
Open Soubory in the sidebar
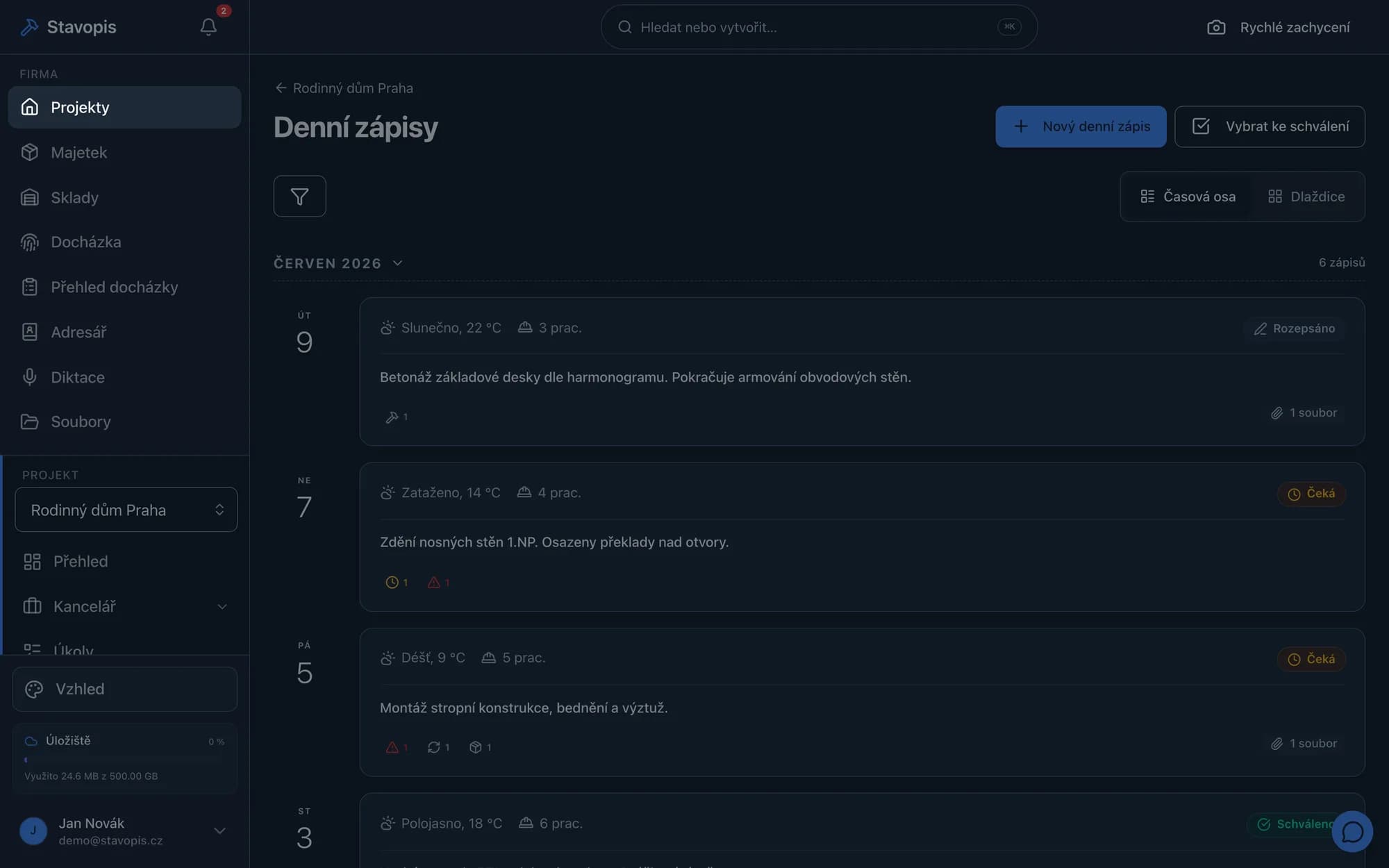pyautogui.click(x=124, y=422)
